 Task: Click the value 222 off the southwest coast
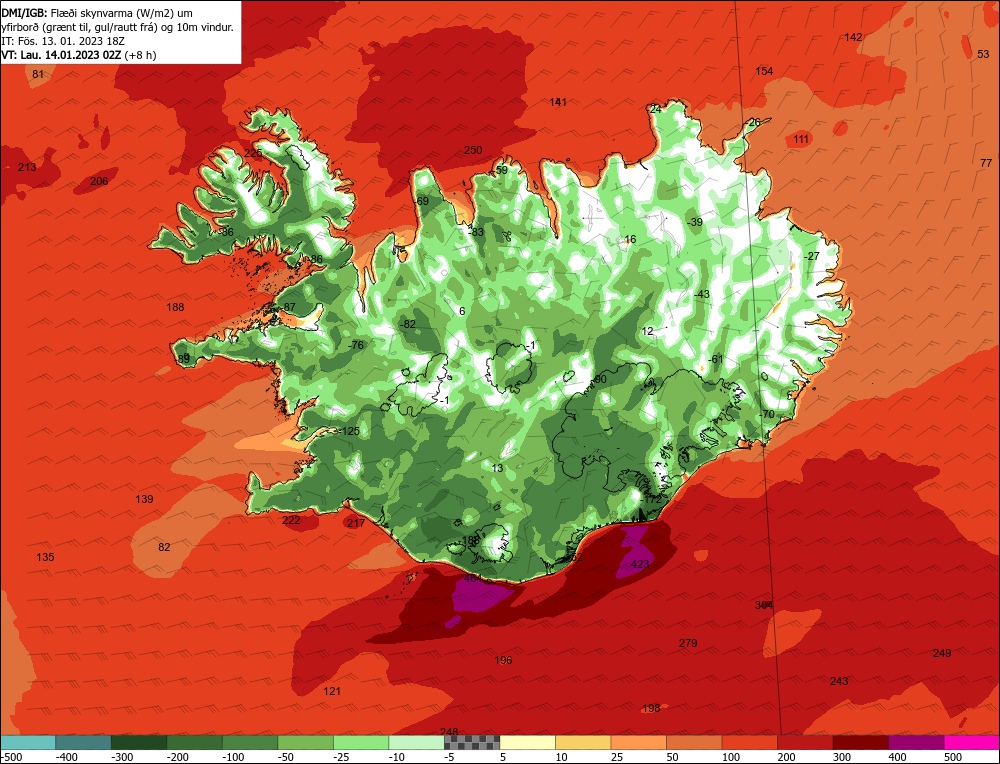(291, 520)
